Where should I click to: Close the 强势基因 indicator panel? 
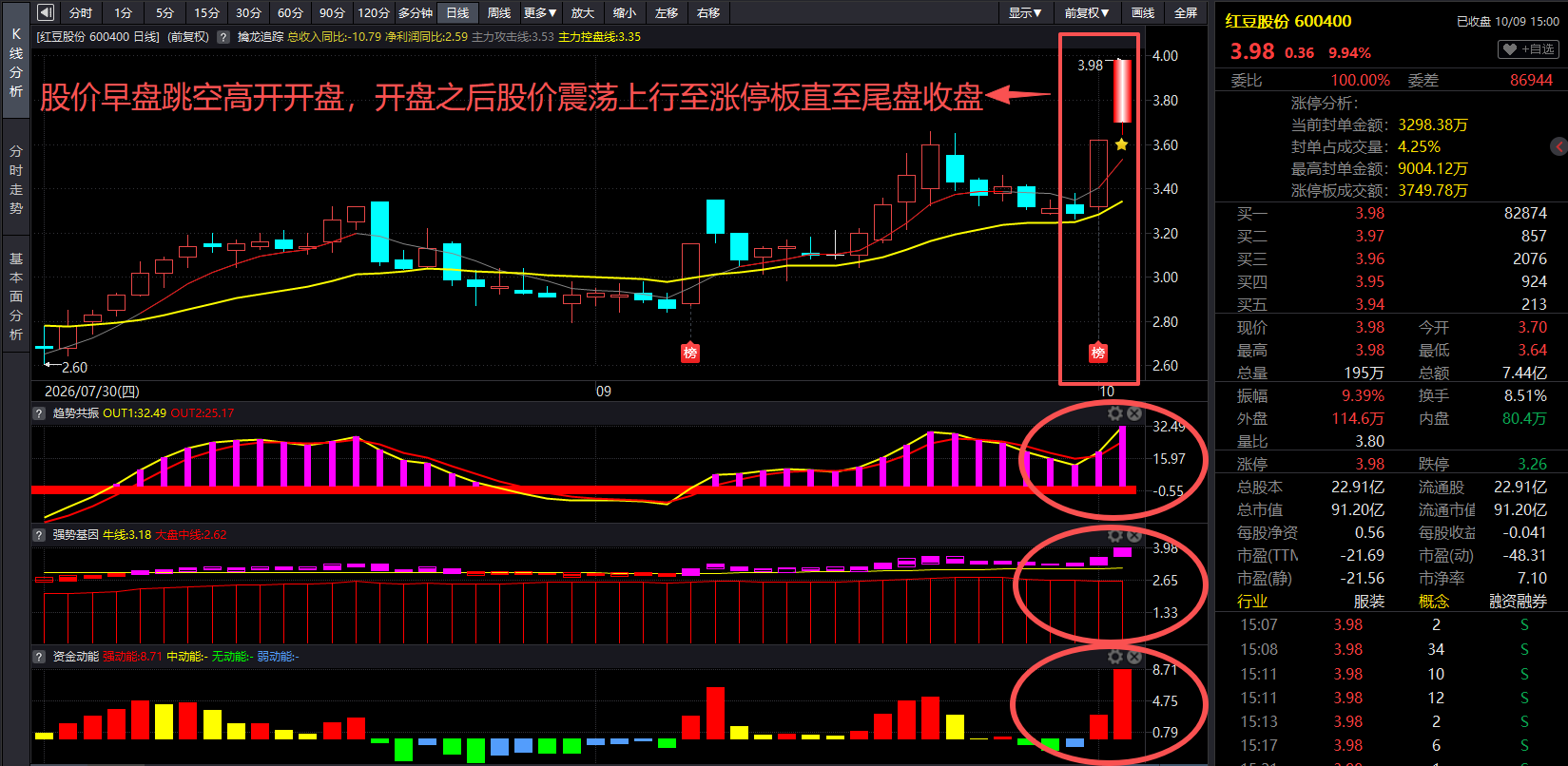click(x=1134, y=535)
